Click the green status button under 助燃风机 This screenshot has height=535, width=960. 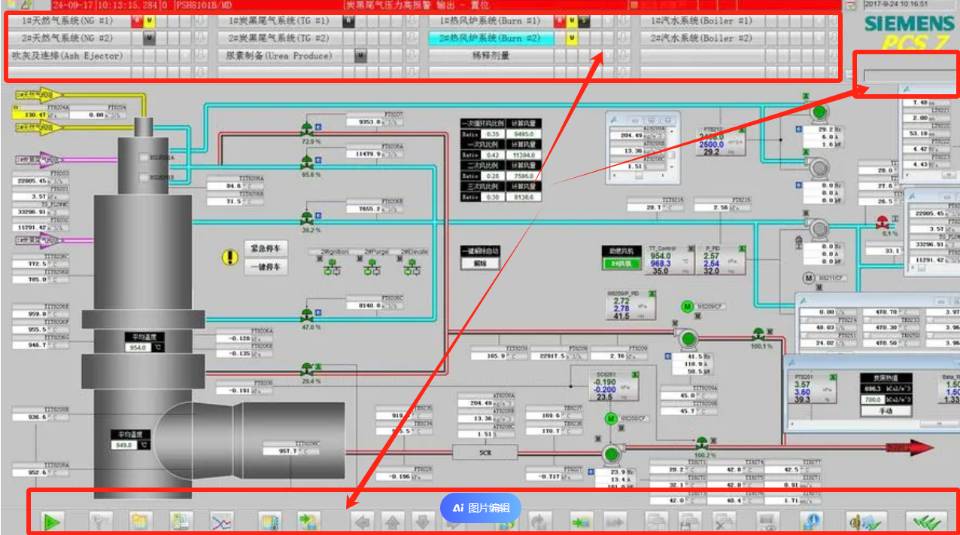(x=621, y=264)
